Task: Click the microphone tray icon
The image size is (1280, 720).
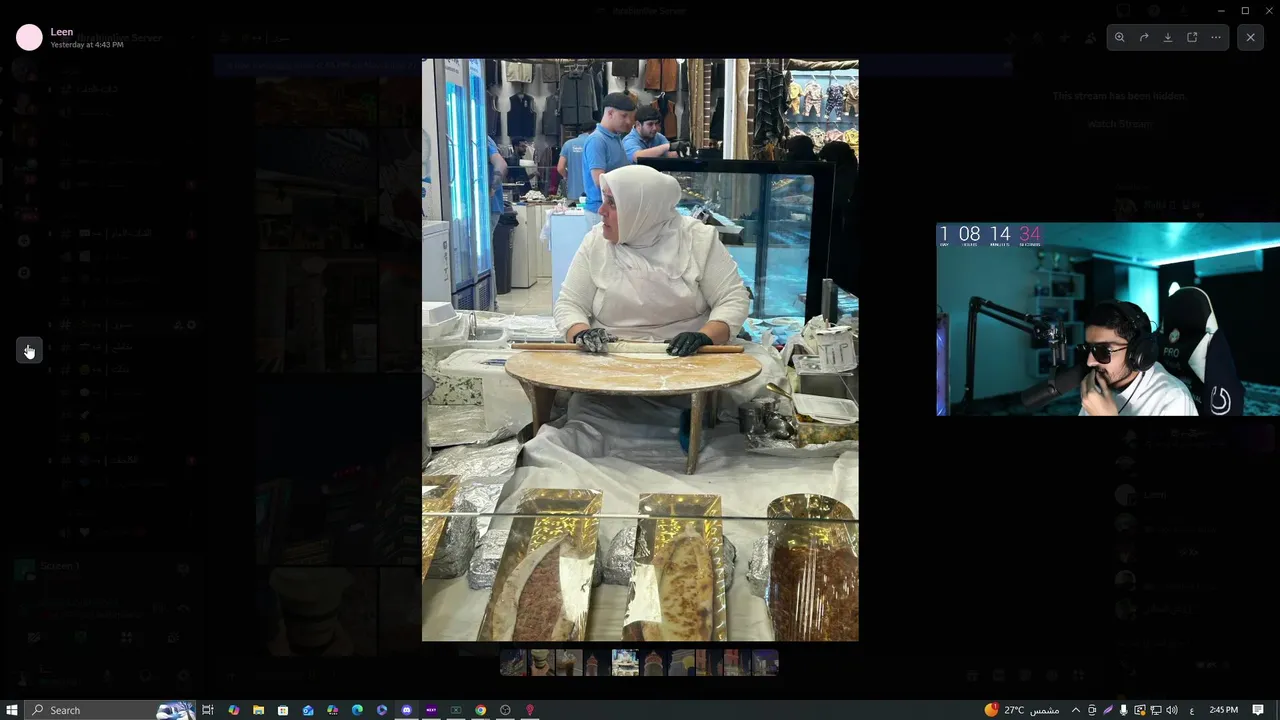Action: (1124, 710)
